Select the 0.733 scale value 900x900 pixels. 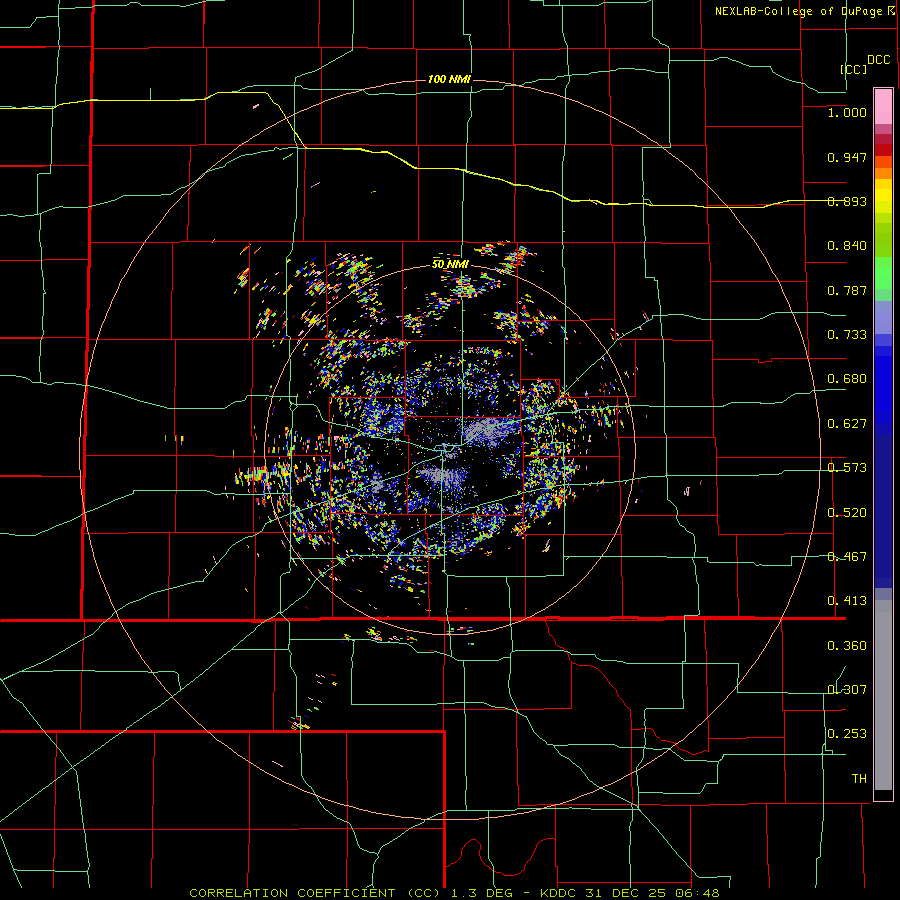point(847,335)
